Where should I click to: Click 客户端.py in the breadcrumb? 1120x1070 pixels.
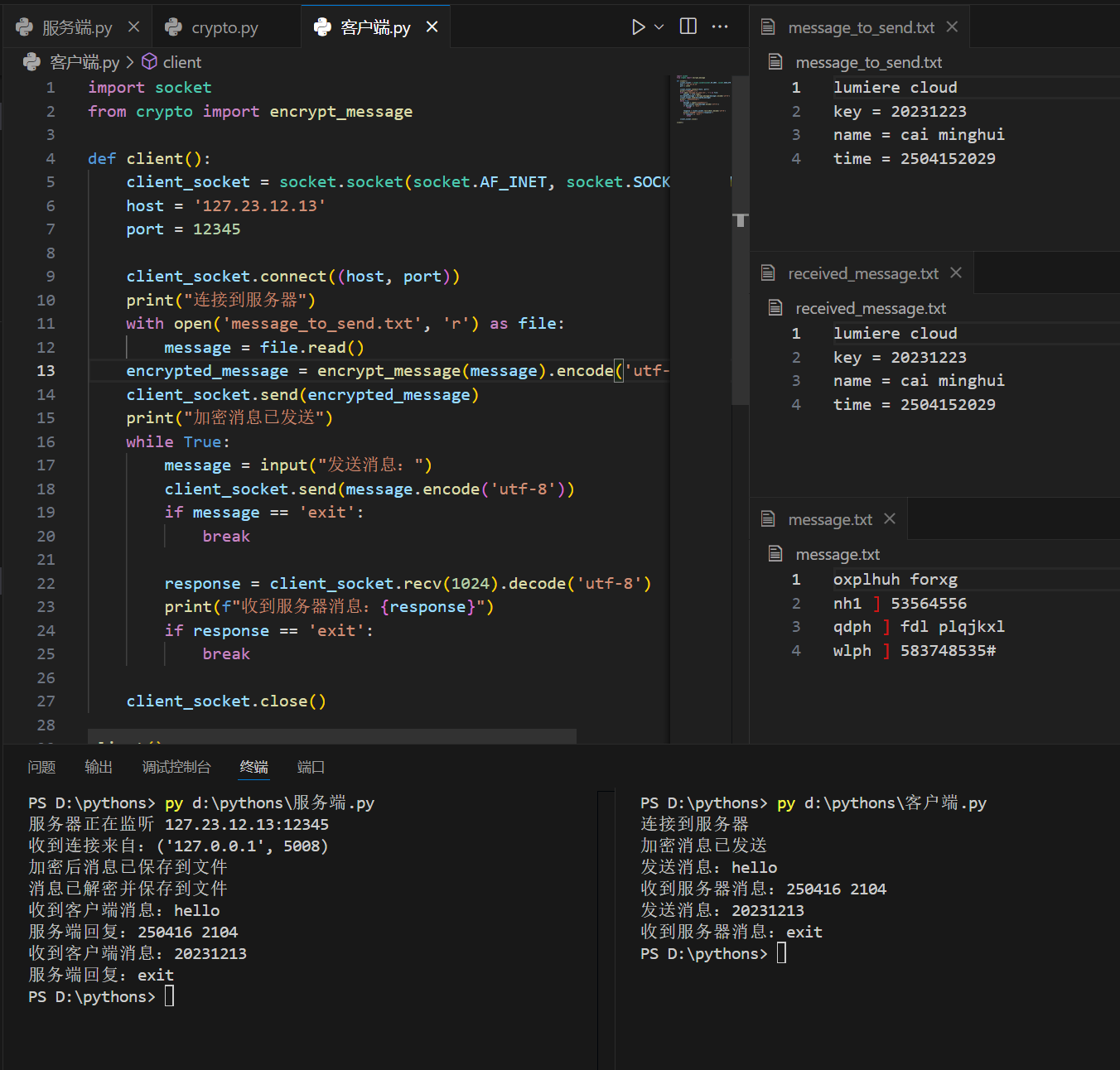click(84, 62)
